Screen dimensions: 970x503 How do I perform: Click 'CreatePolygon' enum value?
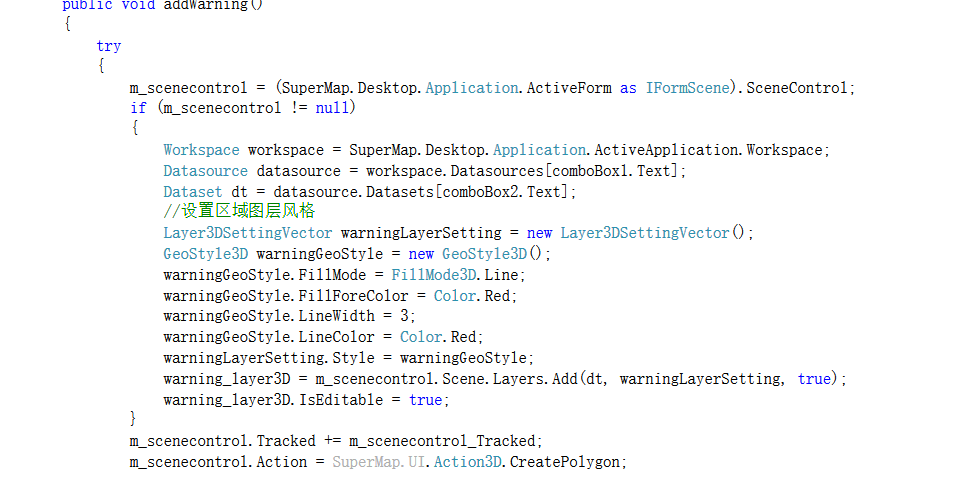tap(565, 462)
